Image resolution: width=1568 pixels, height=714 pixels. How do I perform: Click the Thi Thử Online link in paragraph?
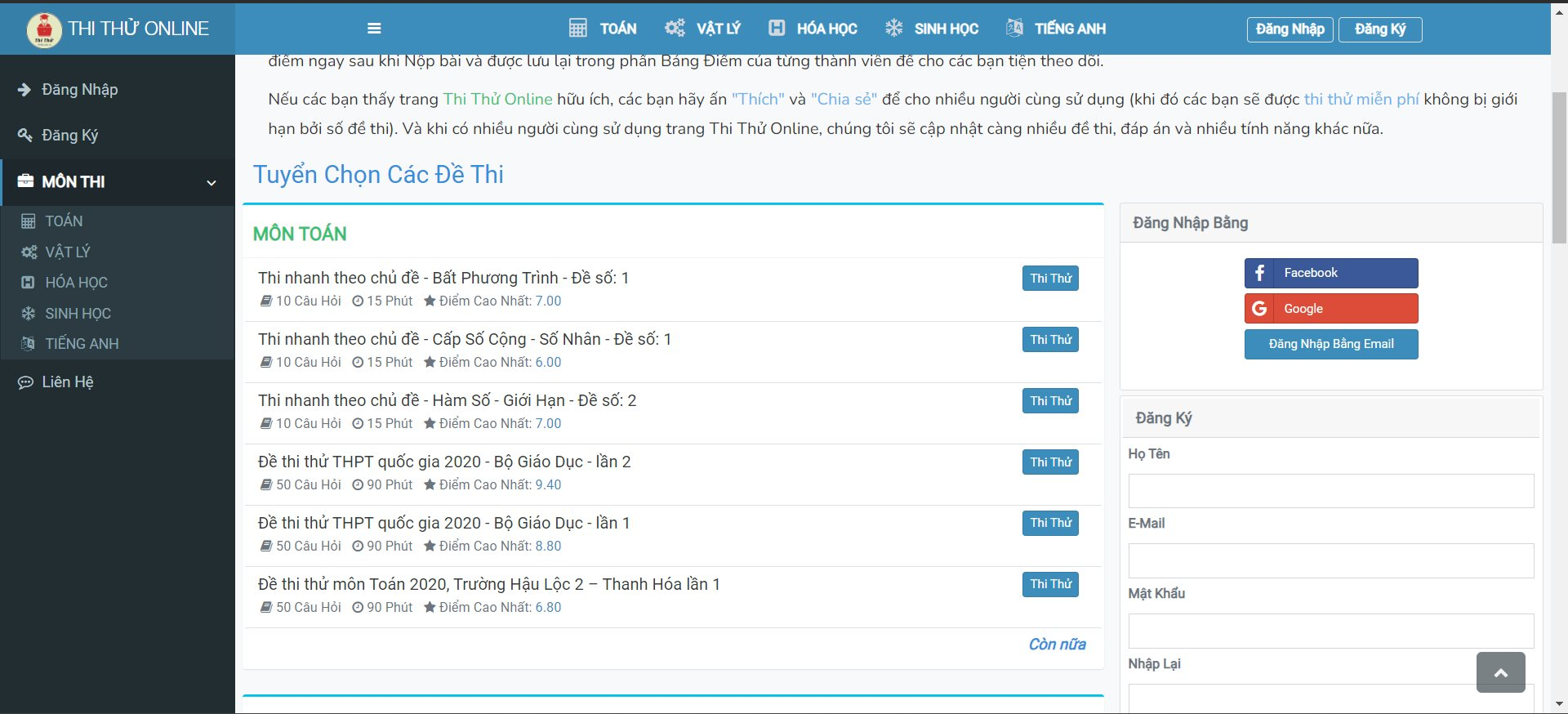click(497, 99)
